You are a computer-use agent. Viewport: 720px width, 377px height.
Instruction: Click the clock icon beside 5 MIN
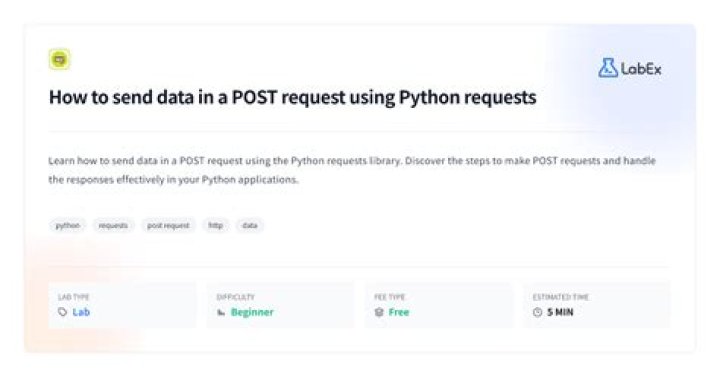pos(537,312)
